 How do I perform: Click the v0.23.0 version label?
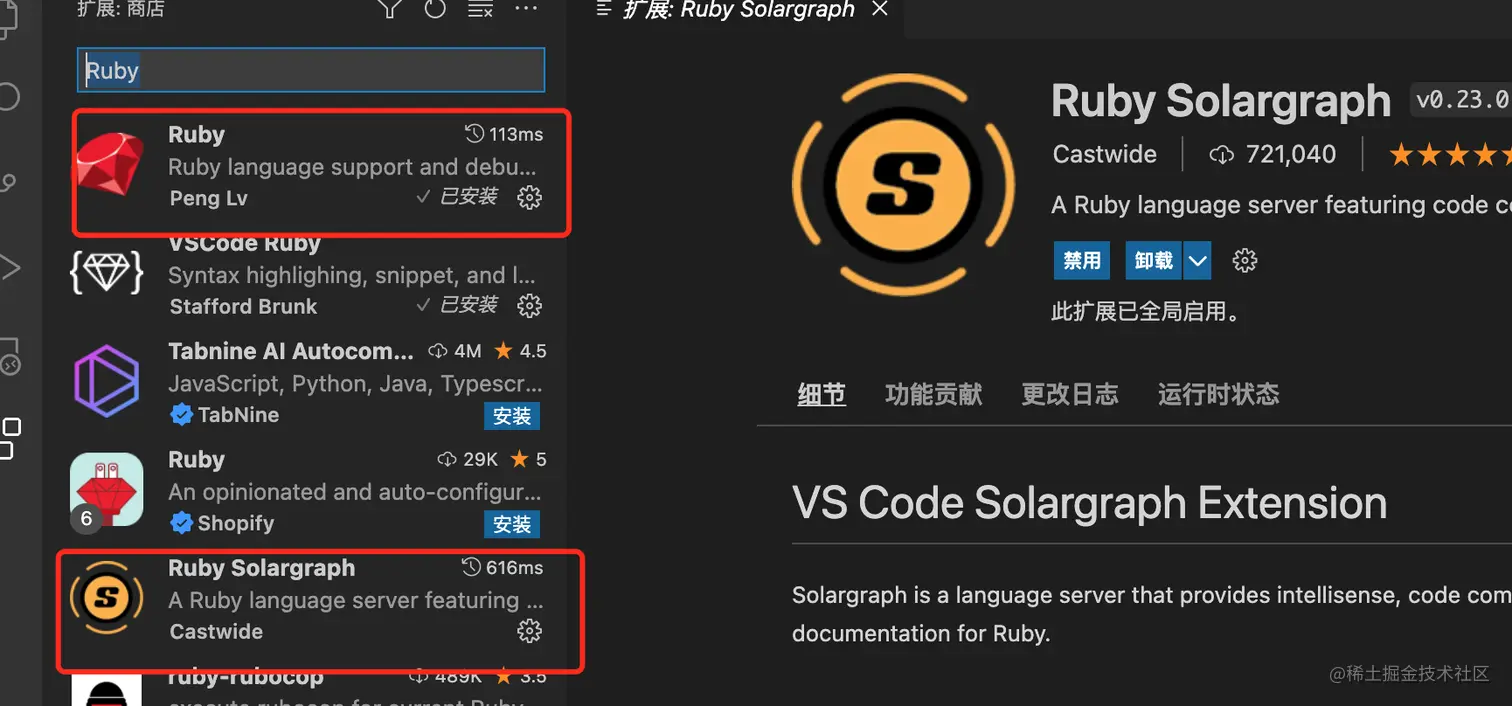1461,100
